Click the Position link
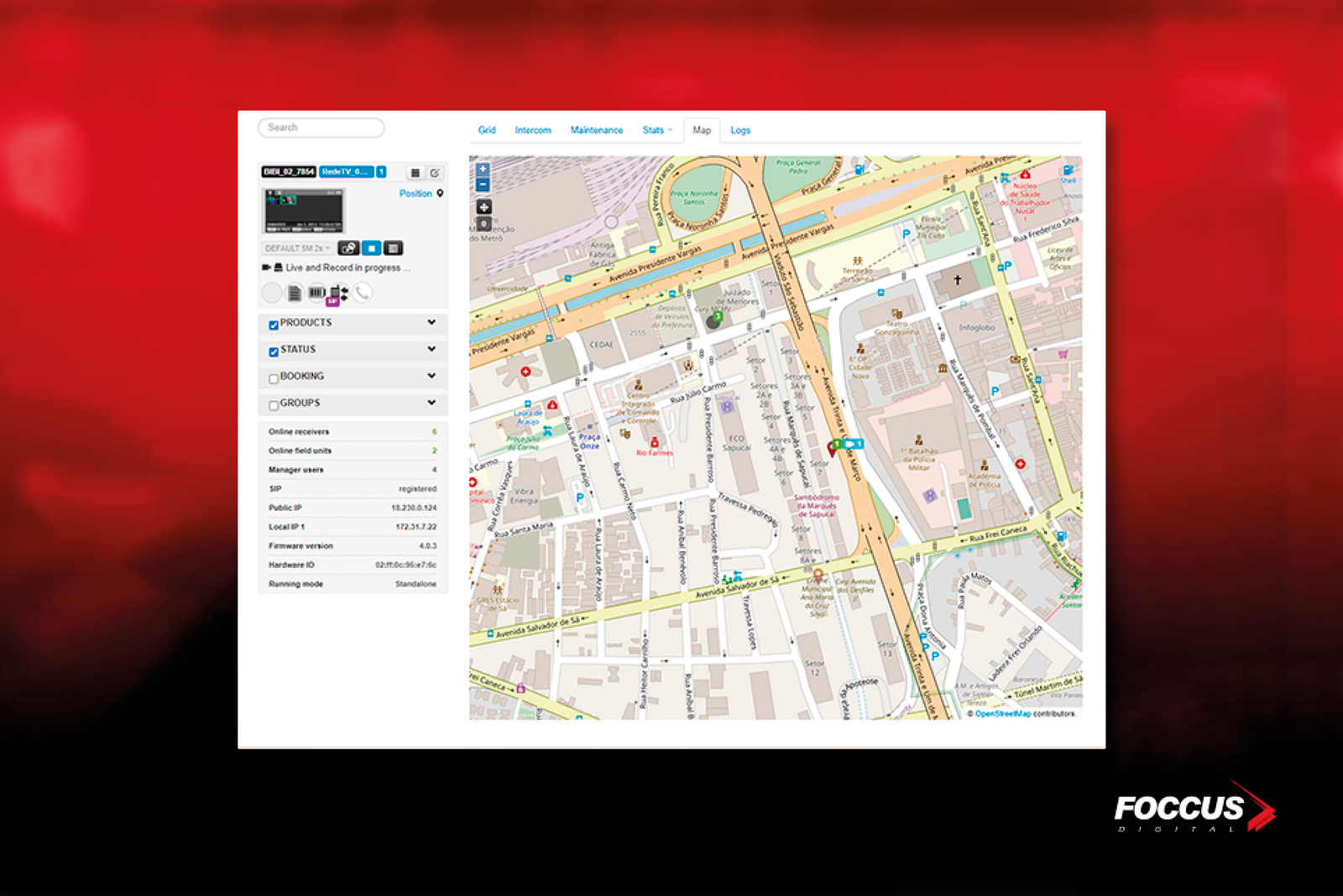Screen dimensions: 1343x896 (x=415, y=194)
